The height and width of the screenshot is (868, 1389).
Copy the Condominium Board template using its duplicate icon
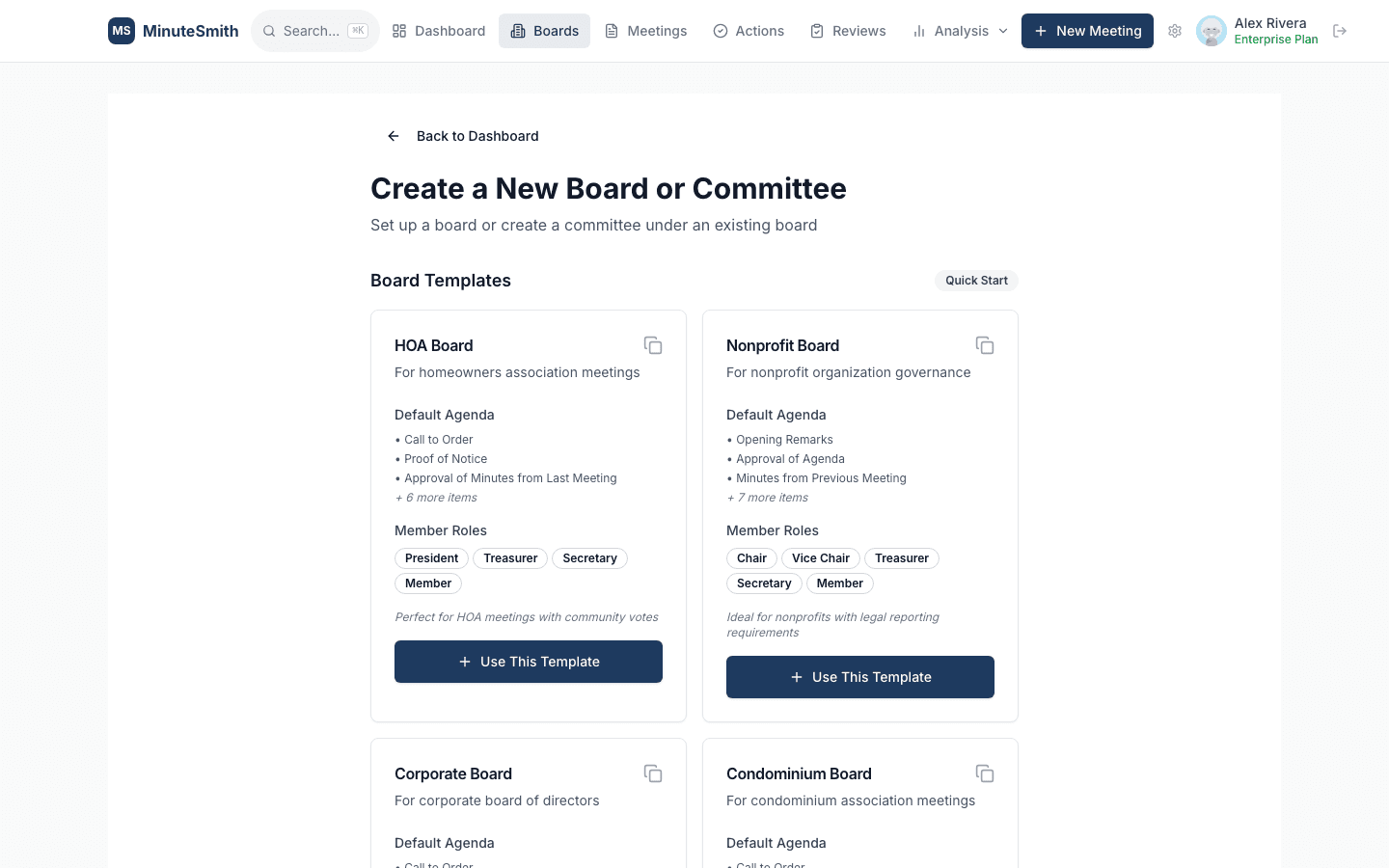coord(985,773)
